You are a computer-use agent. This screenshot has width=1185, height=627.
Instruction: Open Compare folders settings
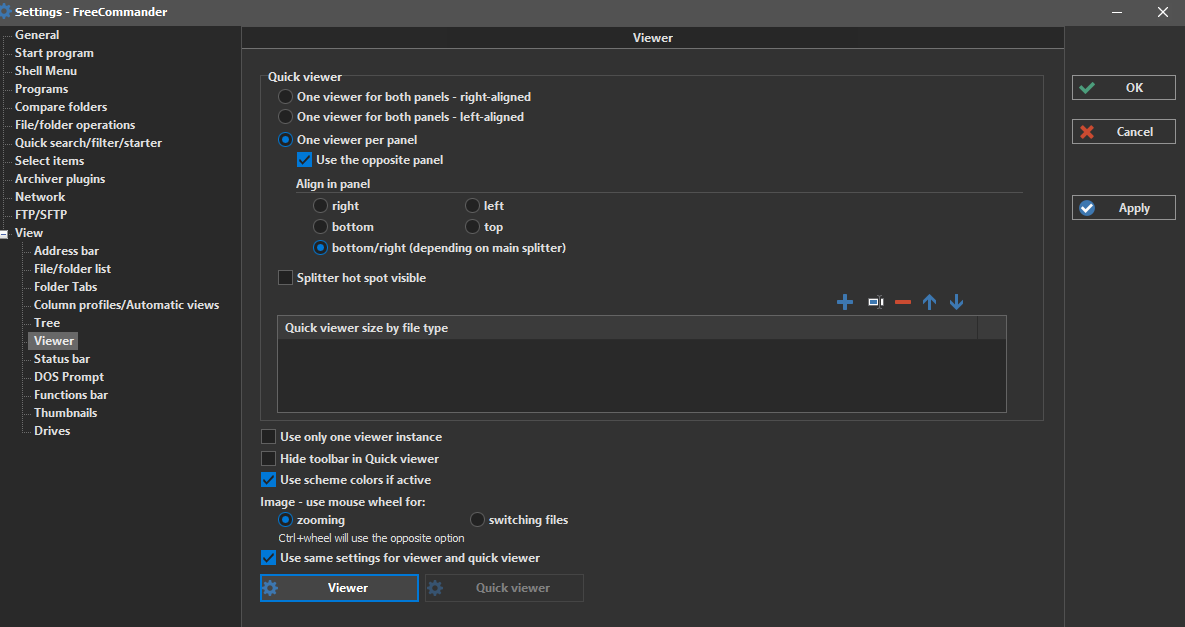[61, 107]
